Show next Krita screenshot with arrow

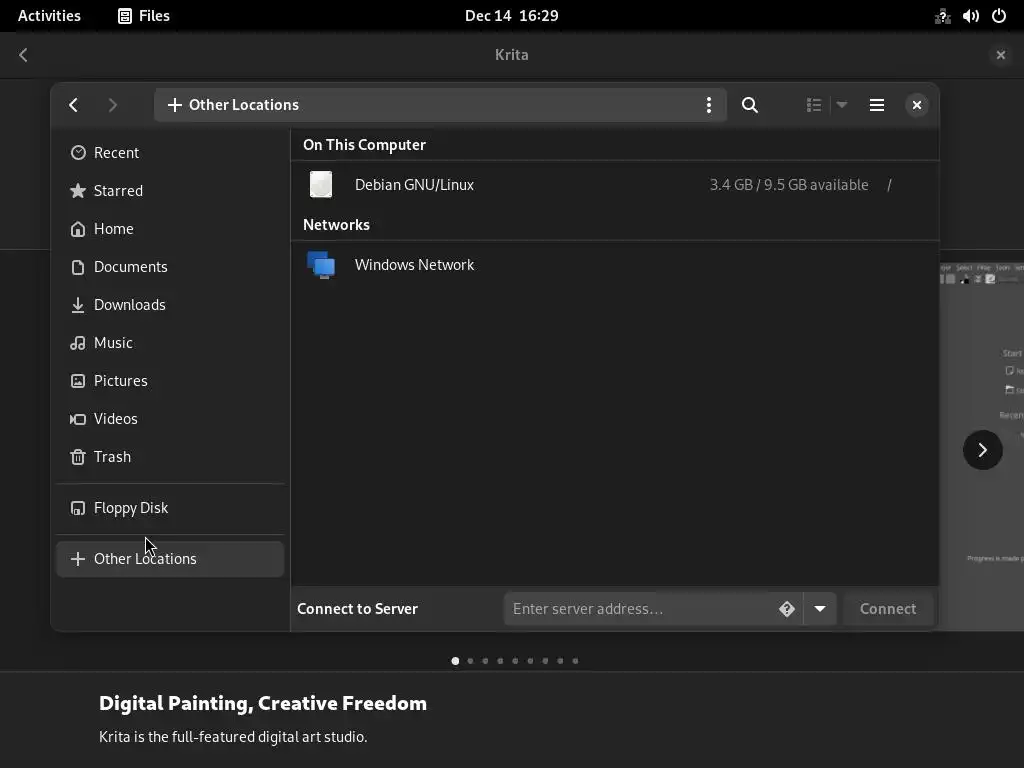982,450
